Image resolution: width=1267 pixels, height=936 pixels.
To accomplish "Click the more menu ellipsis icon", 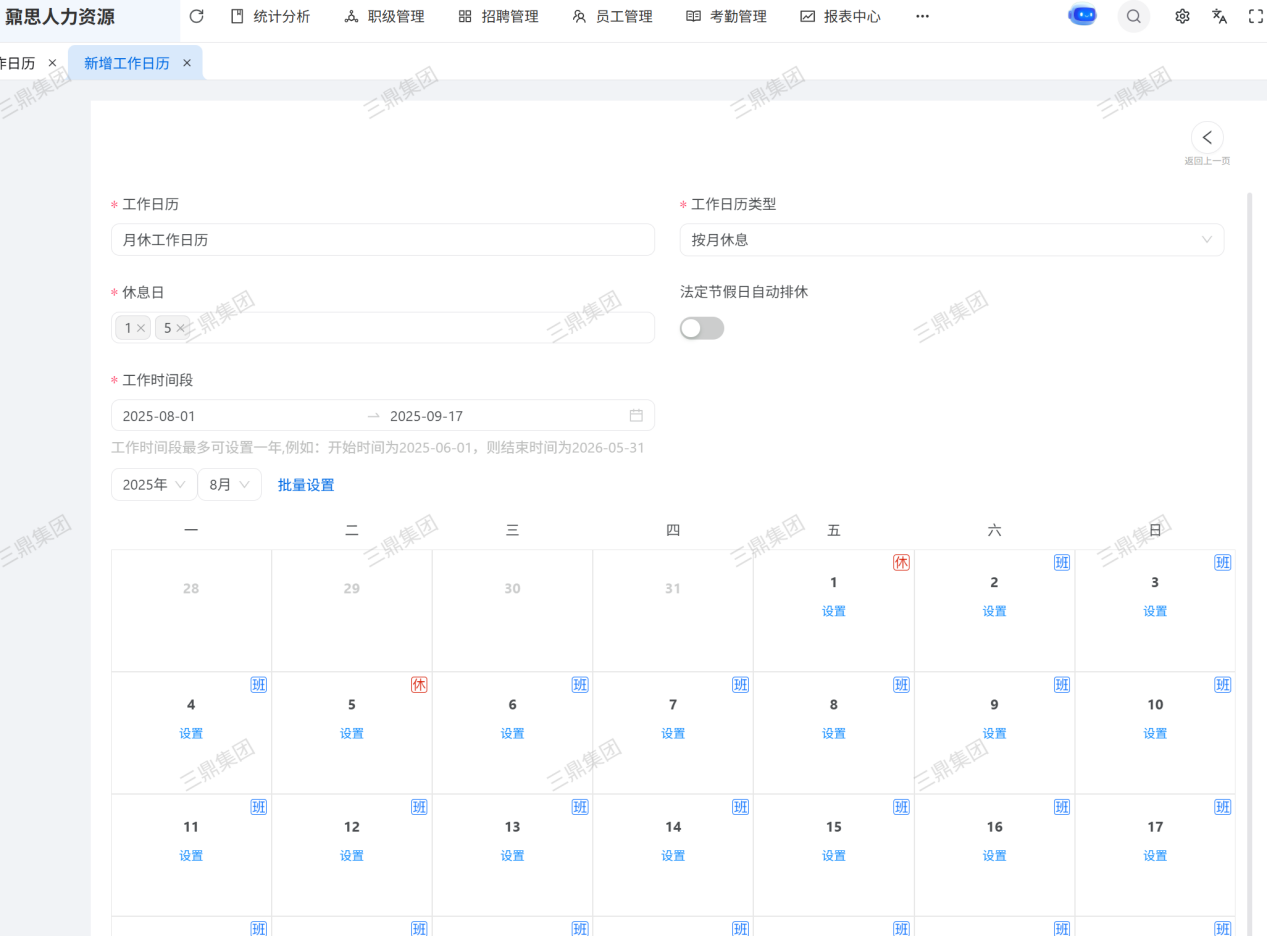I will (922, 16).
